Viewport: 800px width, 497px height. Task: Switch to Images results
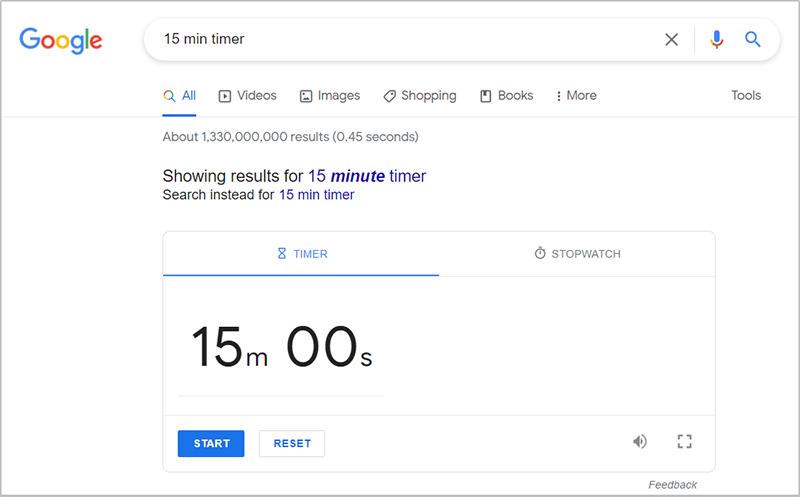point(329,96)
